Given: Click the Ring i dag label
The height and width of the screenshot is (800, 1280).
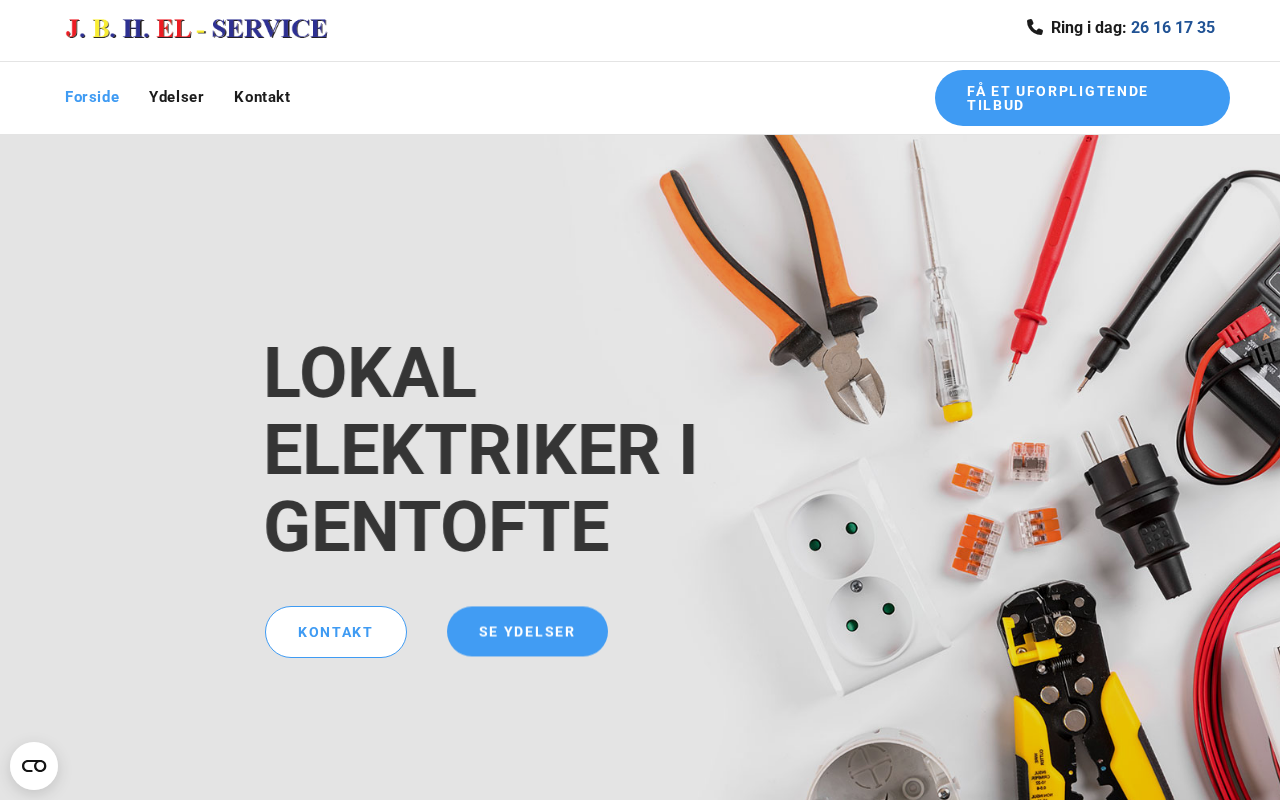Looking at the screenshot, I should (x=1088, y=28).
